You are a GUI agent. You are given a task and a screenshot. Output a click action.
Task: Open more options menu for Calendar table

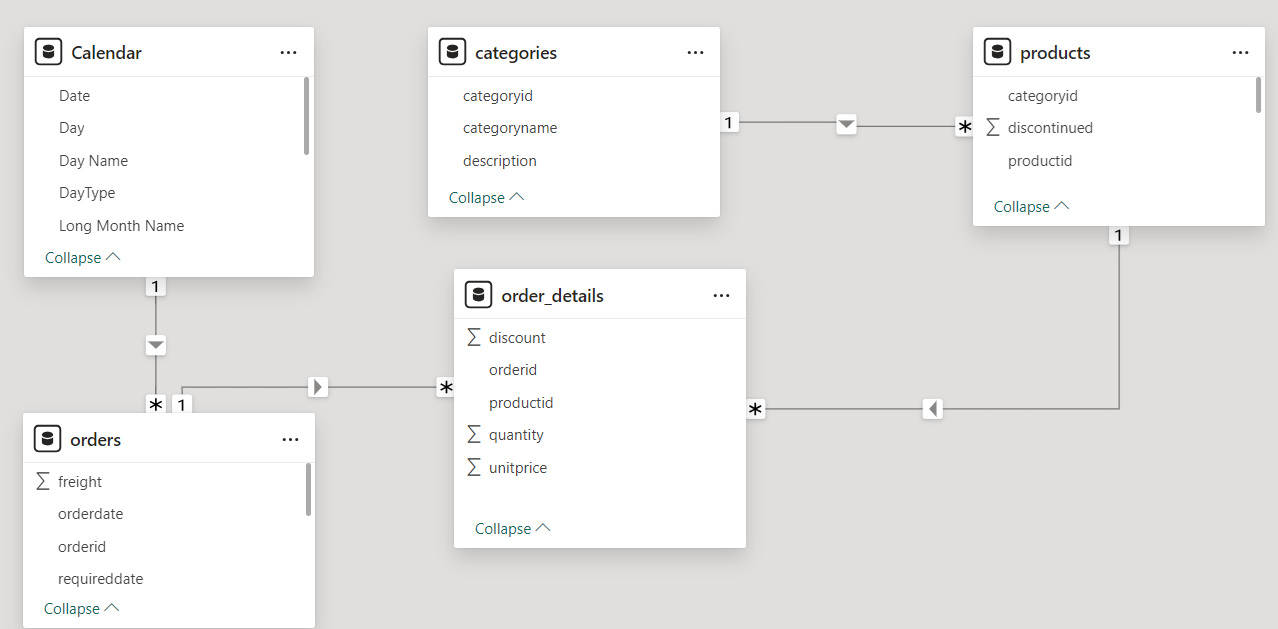click(x=289, y=52)
